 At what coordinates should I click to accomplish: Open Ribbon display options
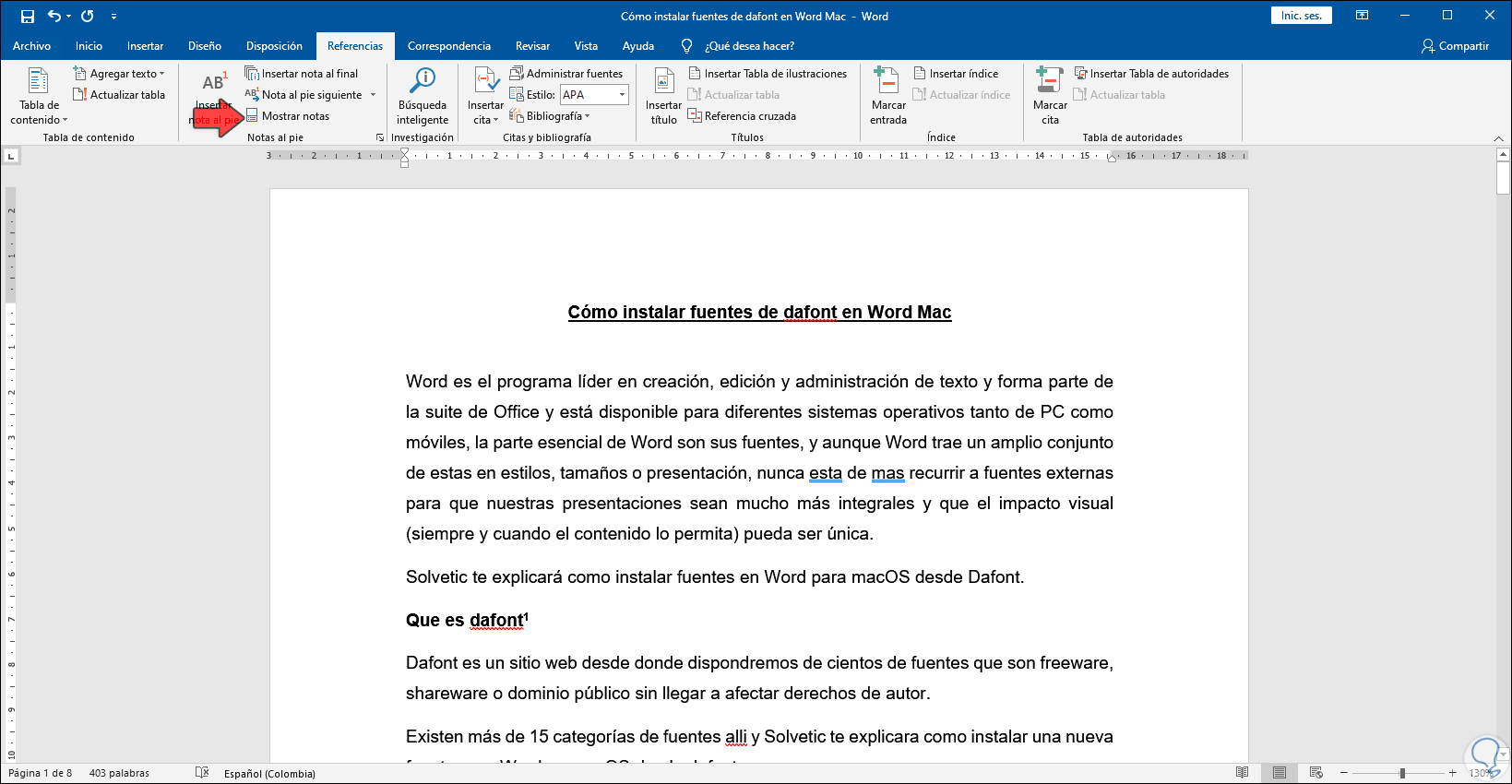pos(1362,16)
